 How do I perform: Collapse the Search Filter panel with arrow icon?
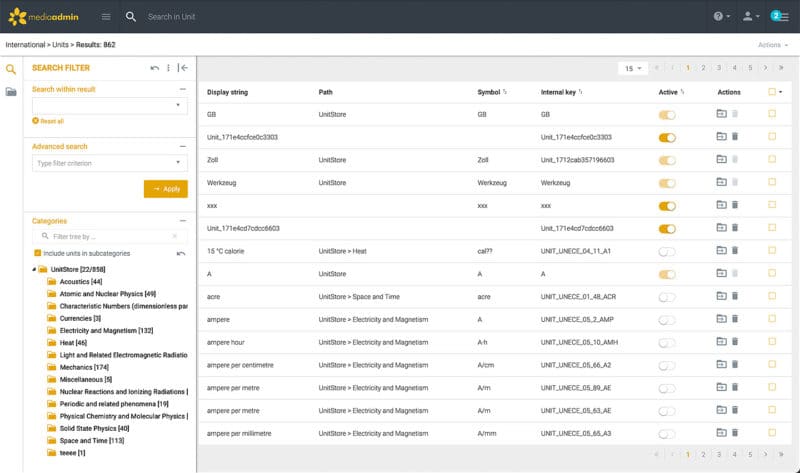point(183,68)
